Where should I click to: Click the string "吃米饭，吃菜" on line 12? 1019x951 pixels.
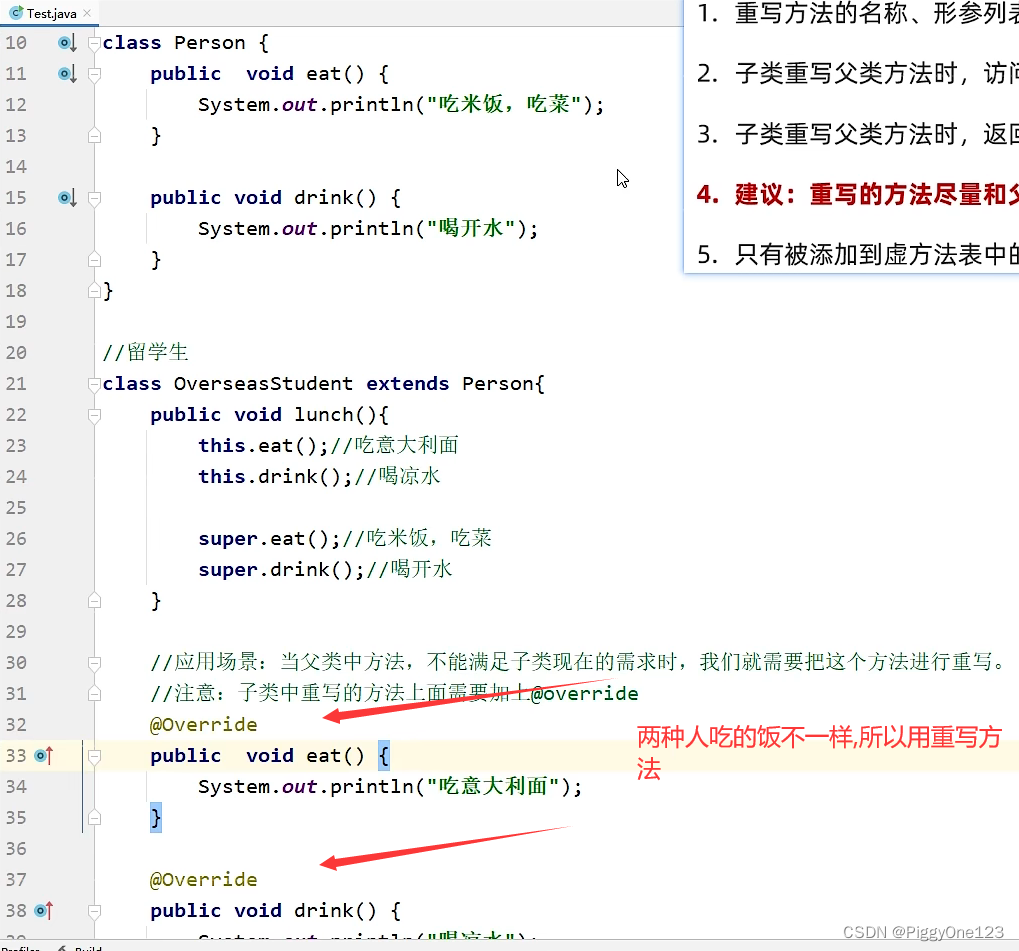click(504, 104)
